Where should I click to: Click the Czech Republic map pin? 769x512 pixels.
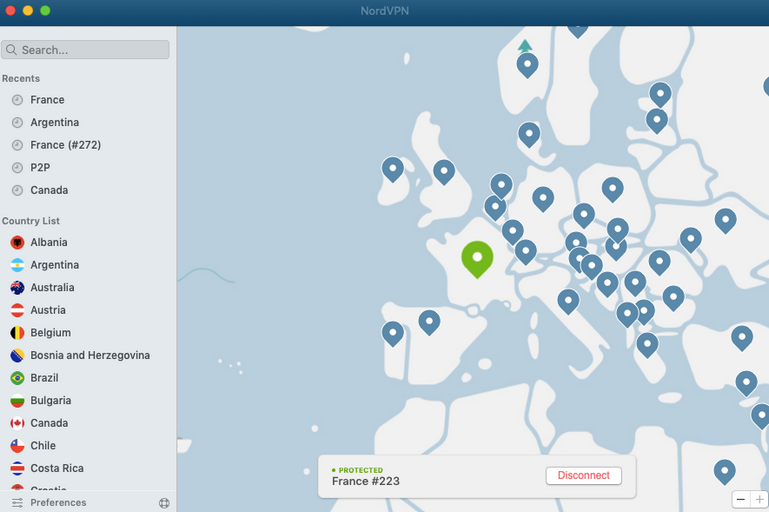(584, 216)
